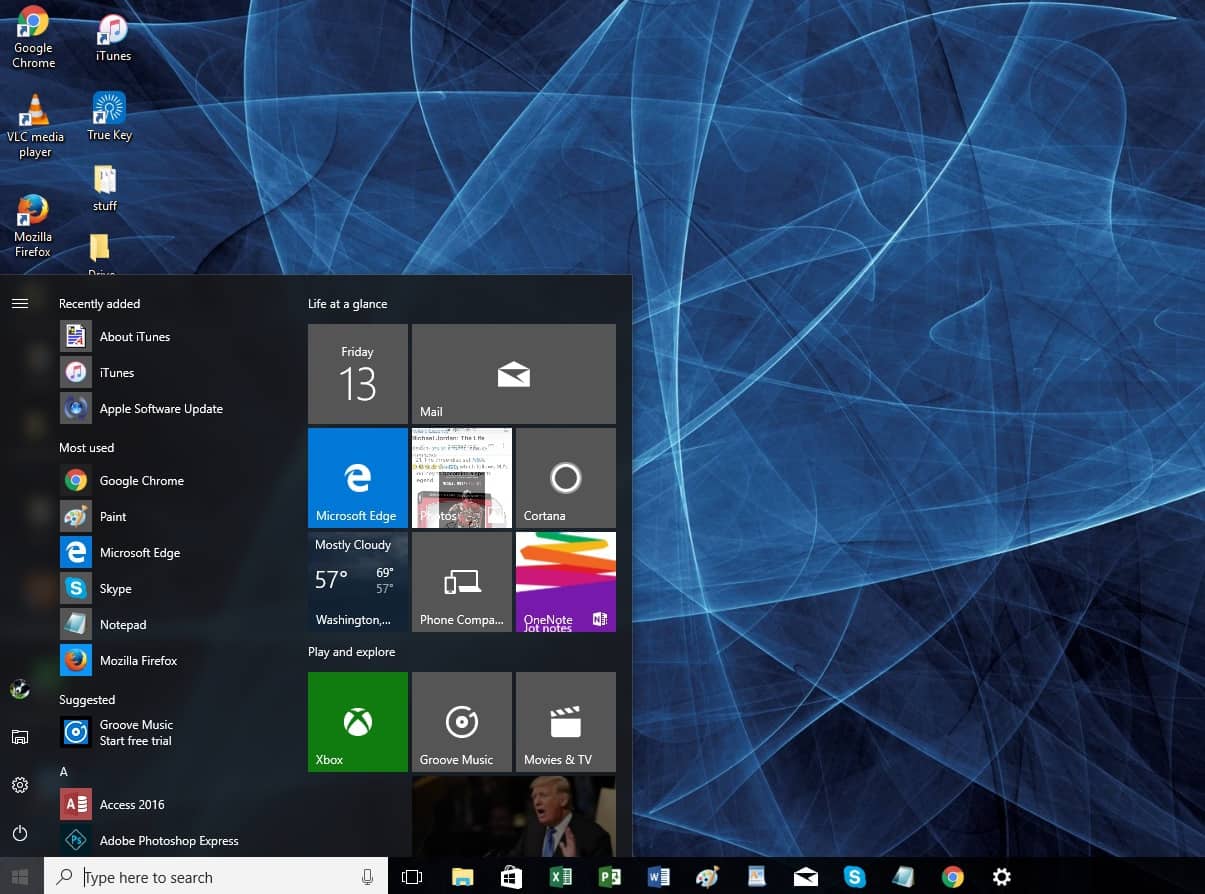This screenshot has height=894, width=1205.
Task: Open the Movies & TV tile
Action: [566, 722]
